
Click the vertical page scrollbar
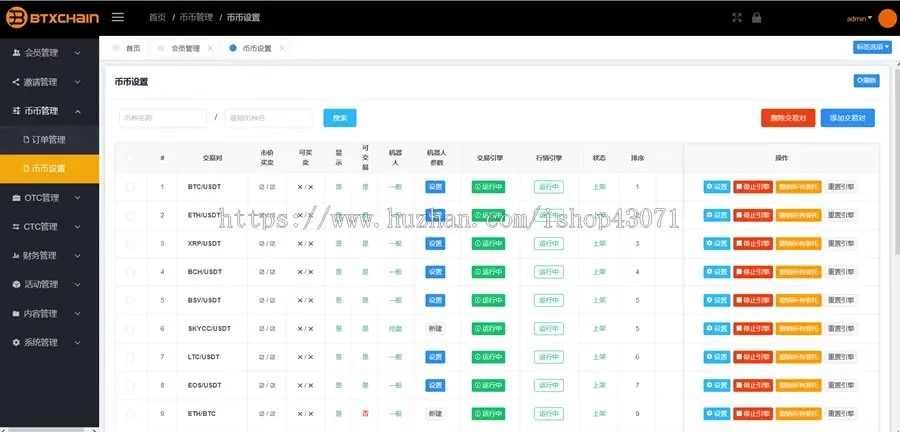point(897,161)
